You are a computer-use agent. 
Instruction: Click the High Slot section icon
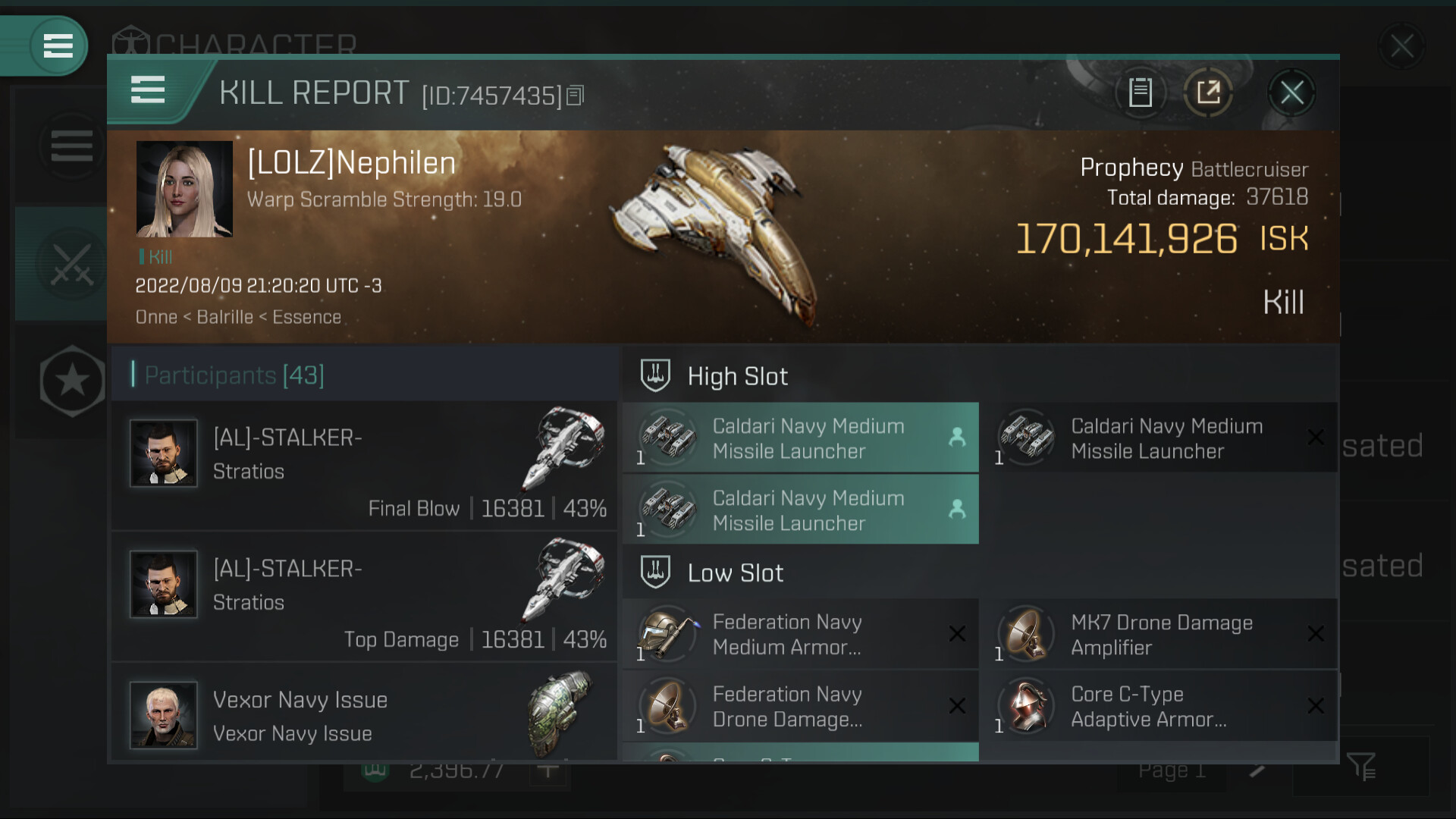[655, 375]
